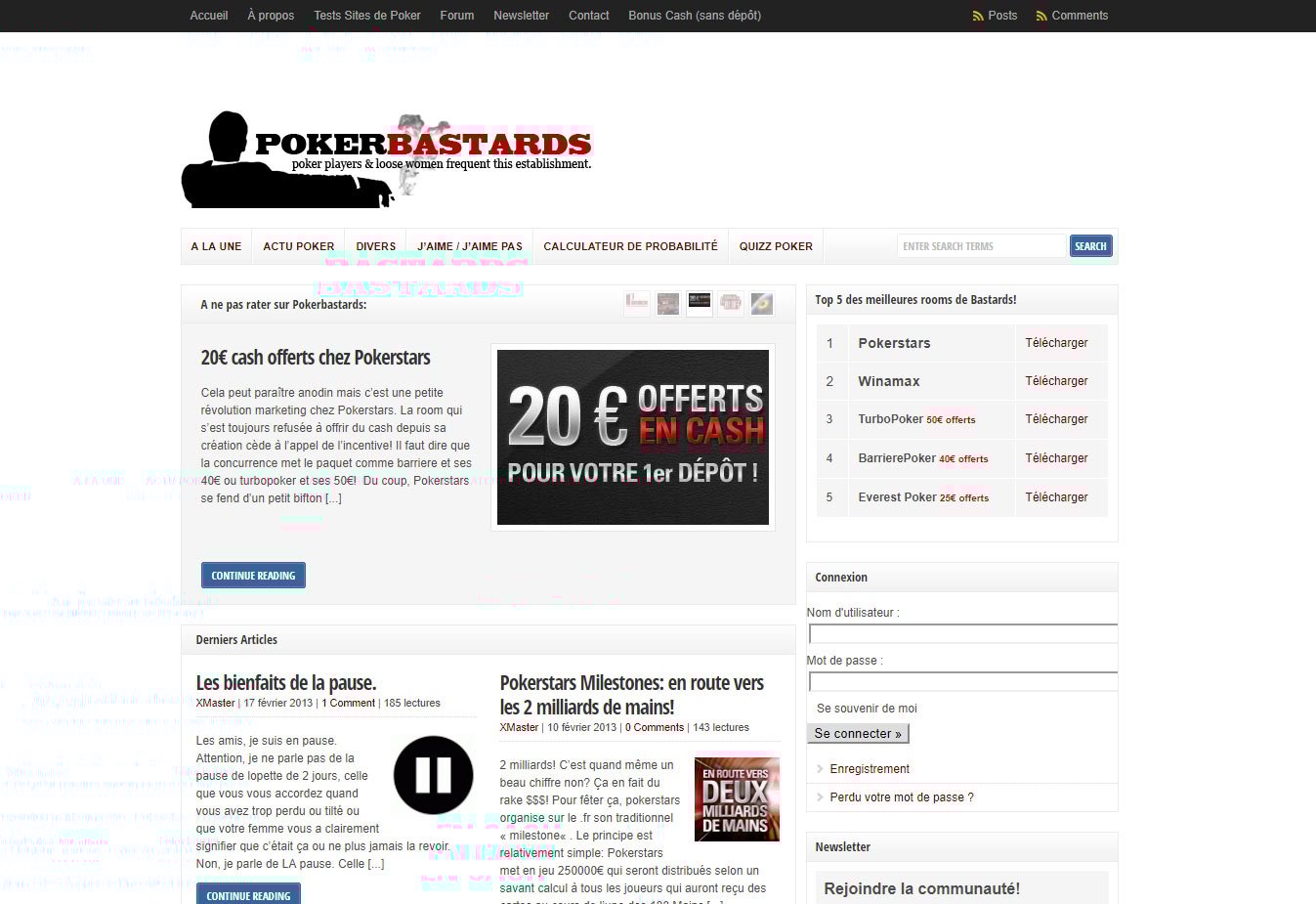Click the '185 lectures' text
This screenshot has height=904, width=1316.
tap(412, 703)
